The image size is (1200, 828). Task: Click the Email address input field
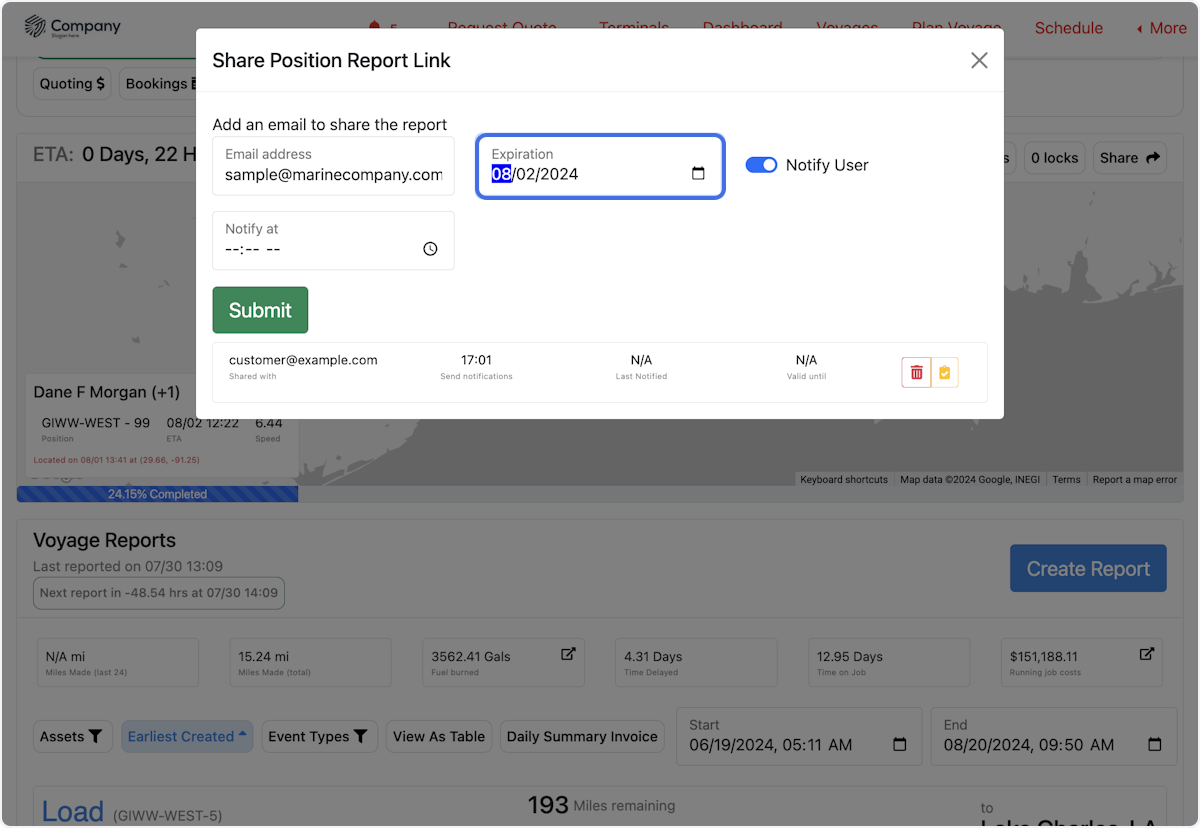coord(333,175)
